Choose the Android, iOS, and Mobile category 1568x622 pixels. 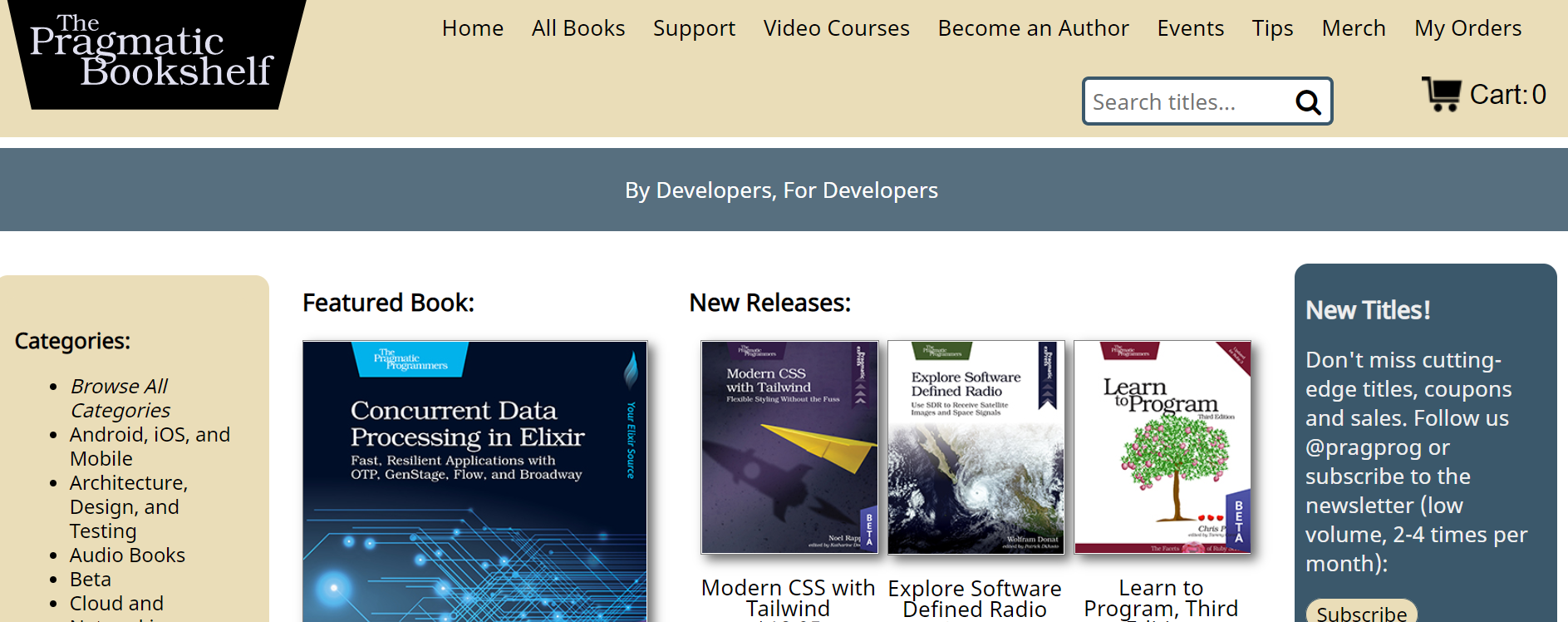(150, 447)
